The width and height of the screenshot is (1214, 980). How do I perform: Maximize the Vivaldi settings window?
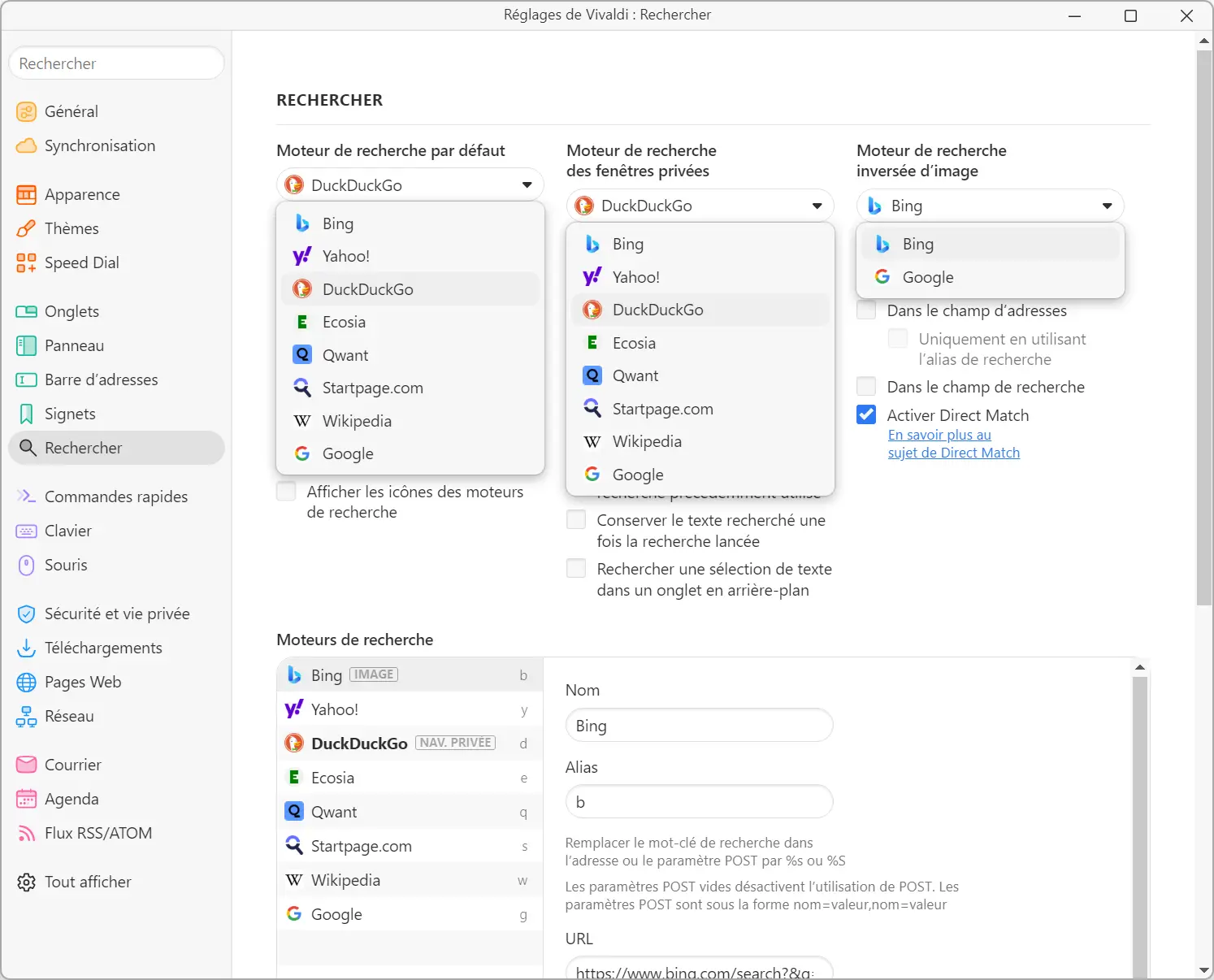coord(1130,15)
